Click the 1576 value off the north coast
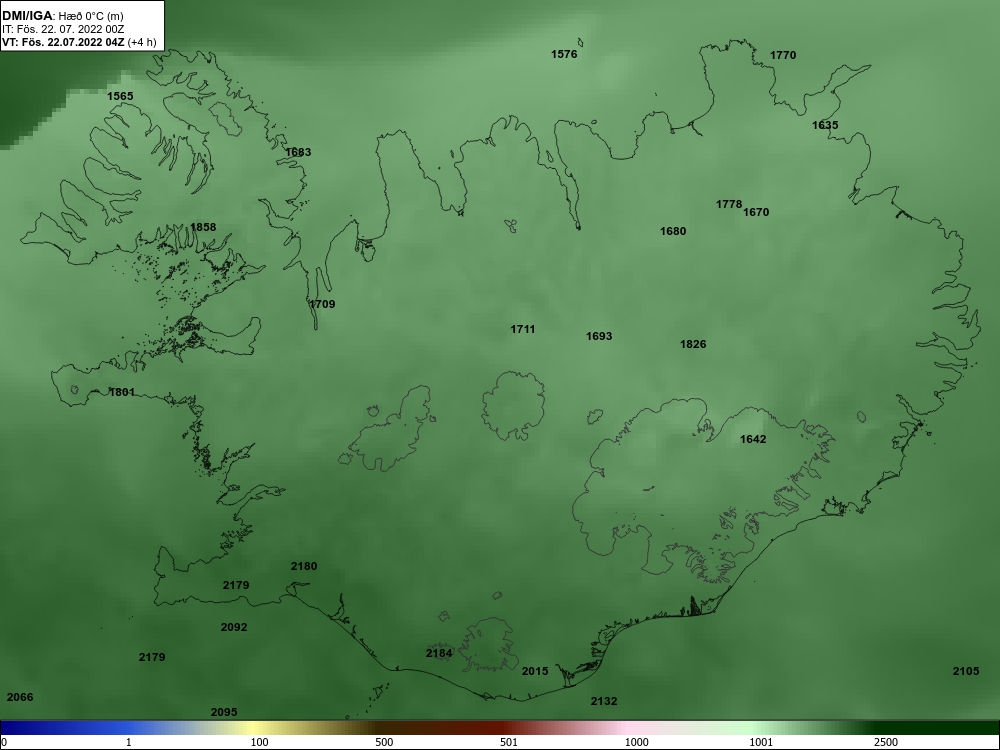 point(564,54)
